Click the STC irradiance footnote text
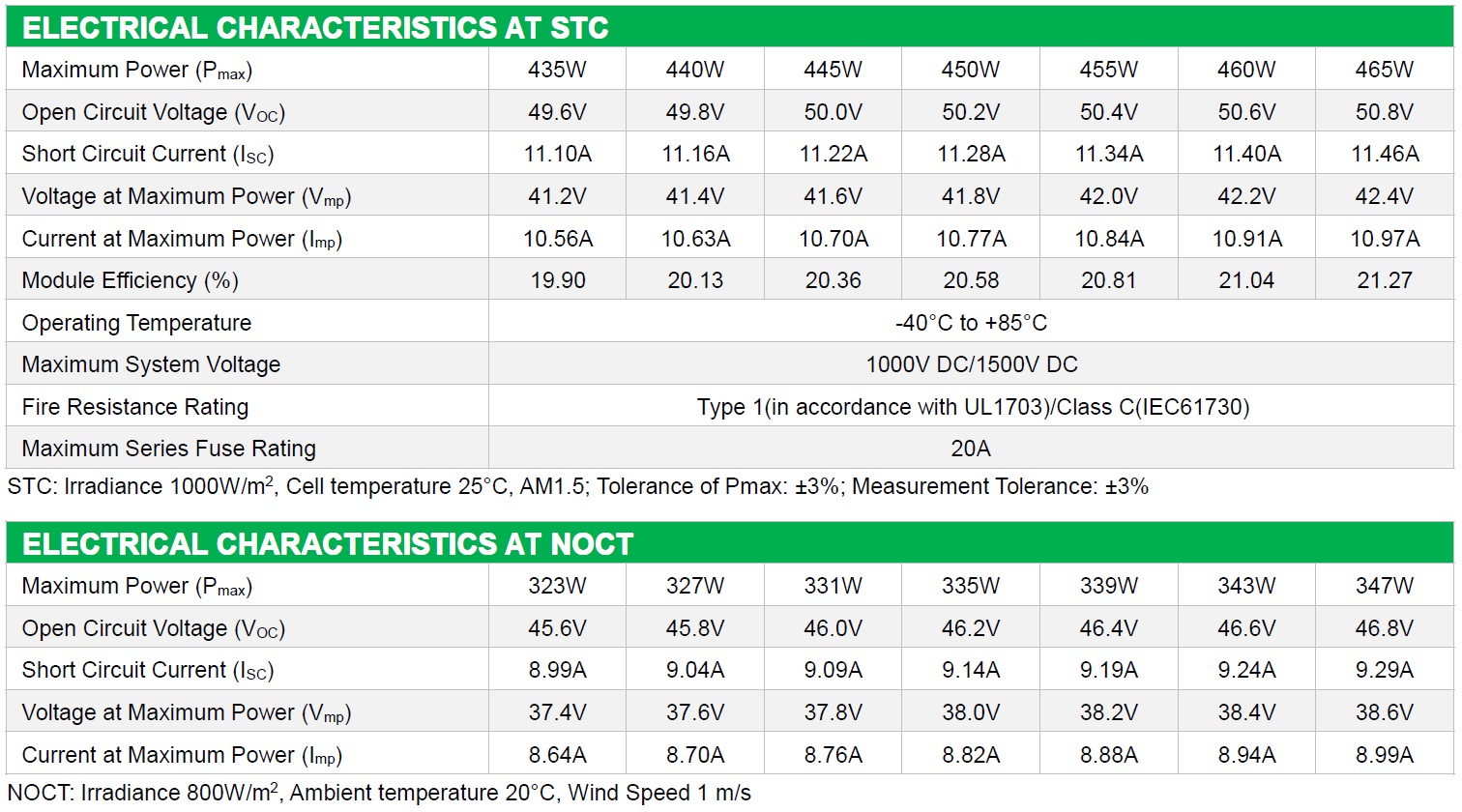 [x=578, y=486]
